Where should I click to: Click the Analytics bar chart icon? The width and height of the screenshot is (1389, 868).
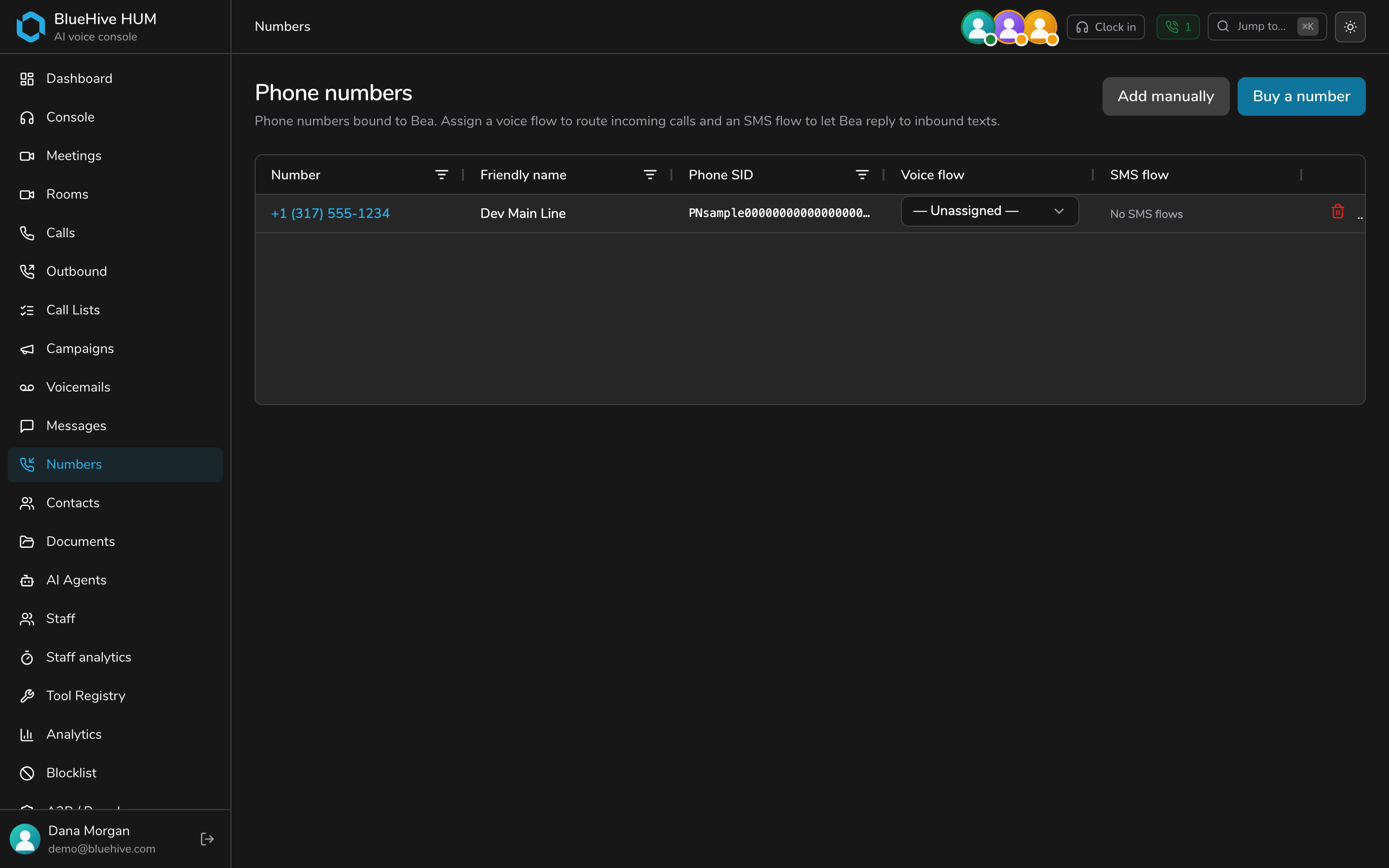coord(27,734)
